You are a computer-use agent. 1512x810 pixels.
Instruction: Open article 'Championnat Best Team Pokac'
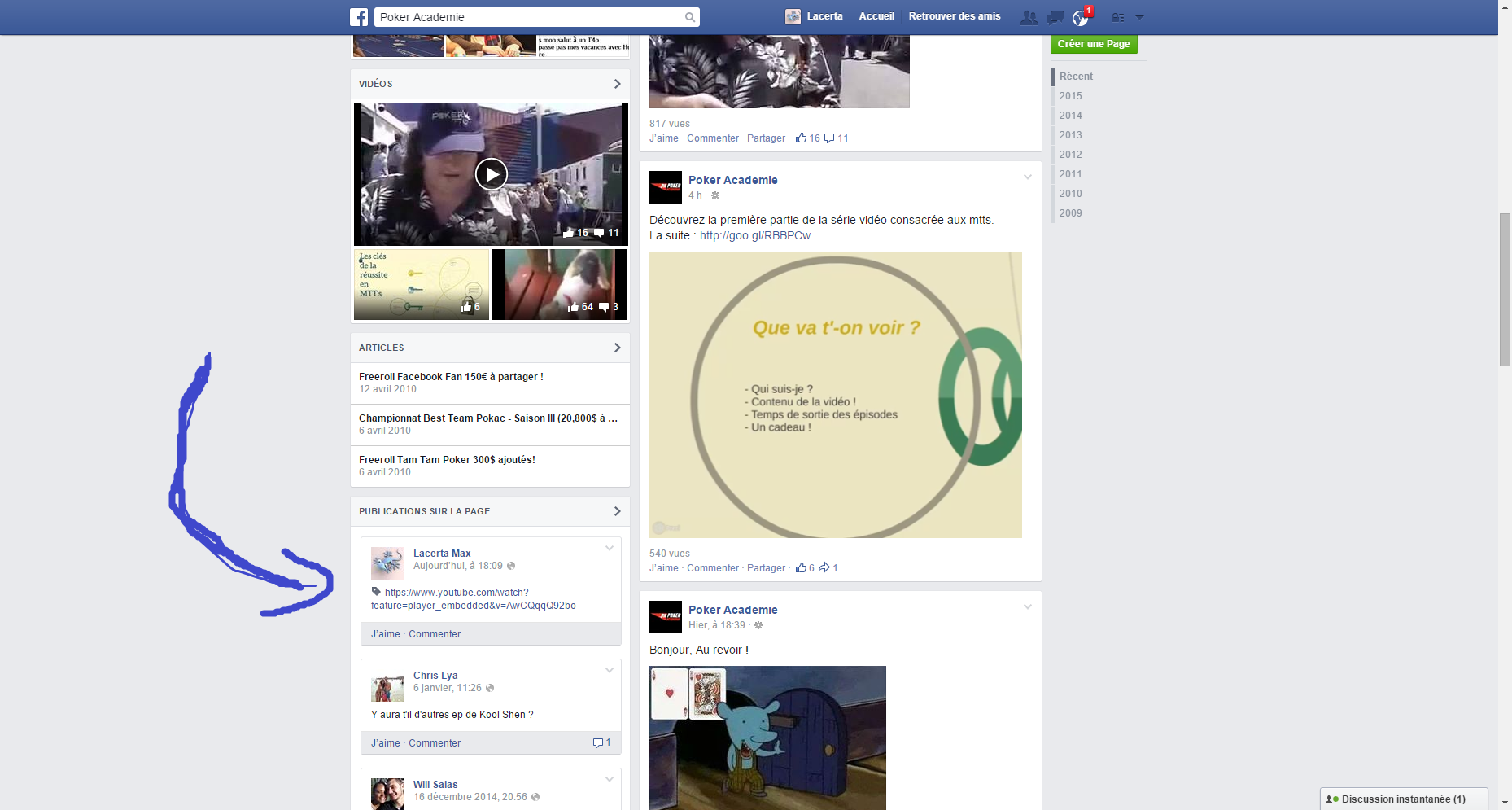(488, 418)
